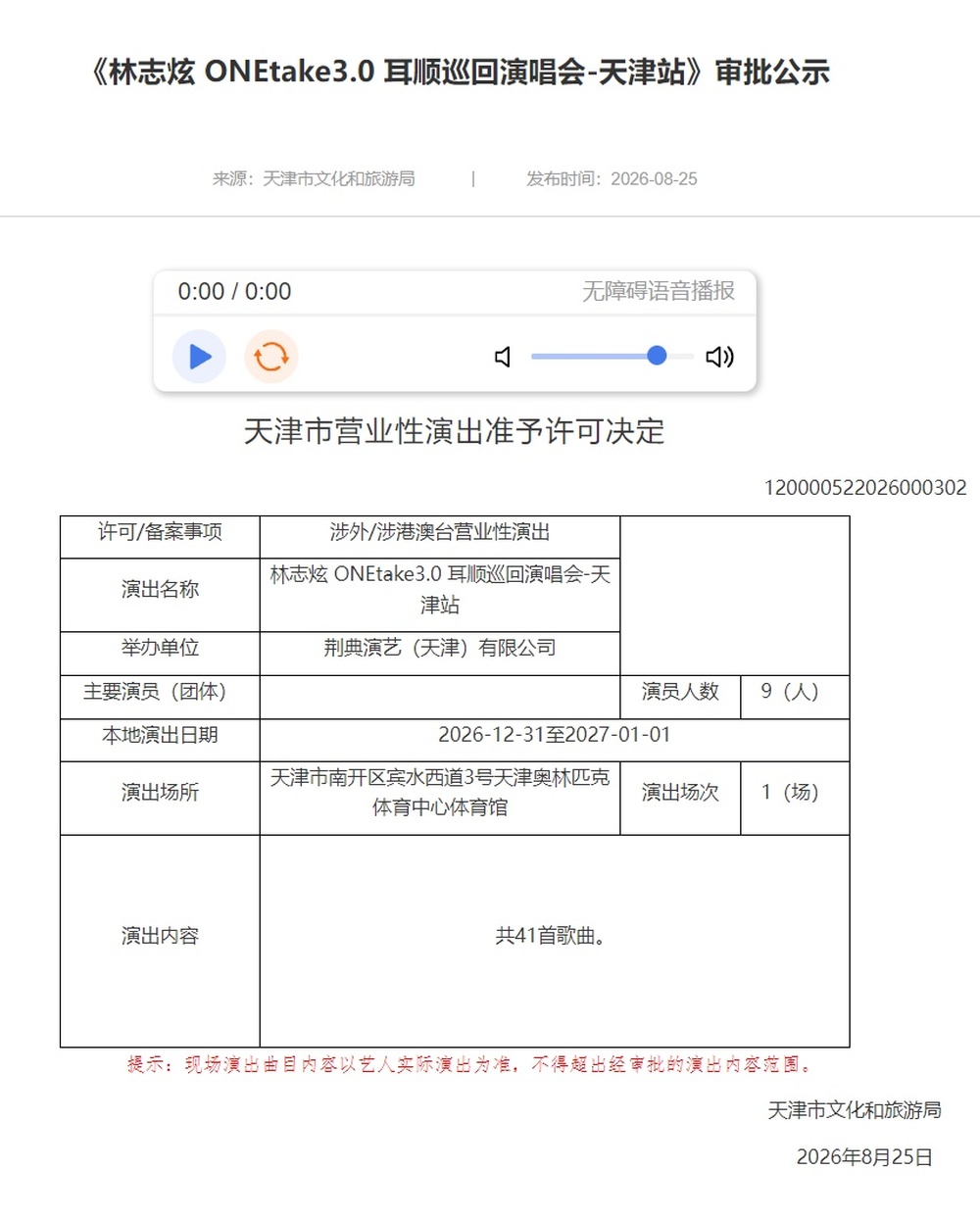Click label cell 演出场次
Viewport: 980px width, 1219px height.
point(680,798)
